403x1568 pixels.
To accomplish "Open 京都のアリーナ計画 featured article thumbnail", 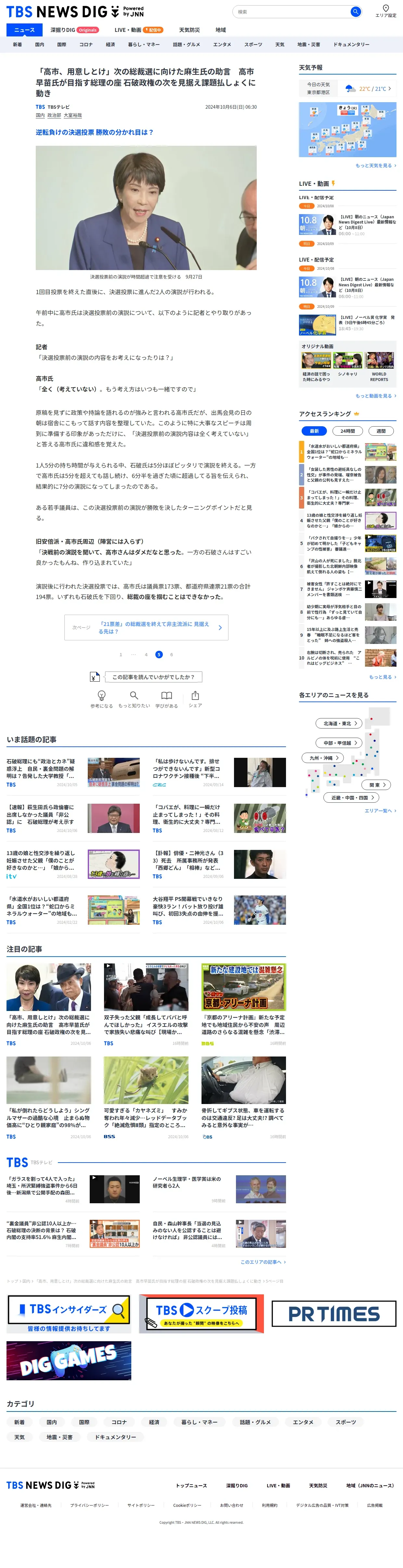I will pos(244,987).
